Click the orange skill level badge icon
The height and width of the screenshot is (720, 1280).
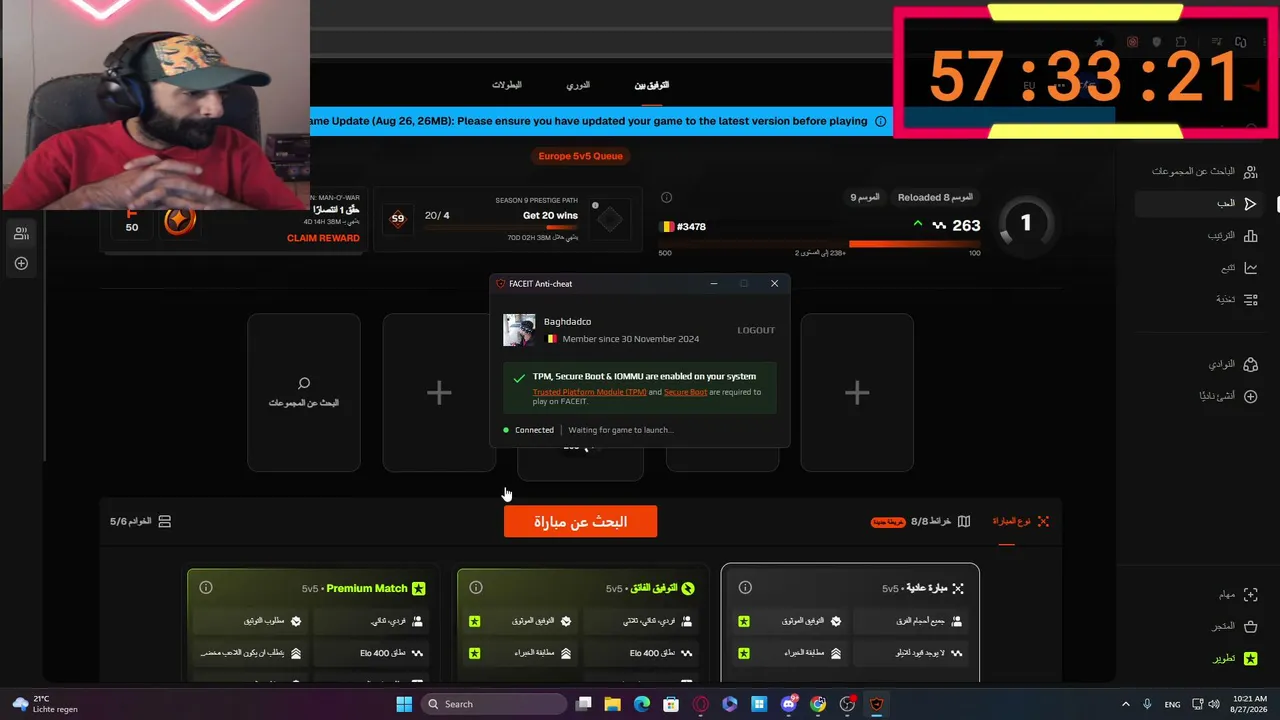(180, 221)
